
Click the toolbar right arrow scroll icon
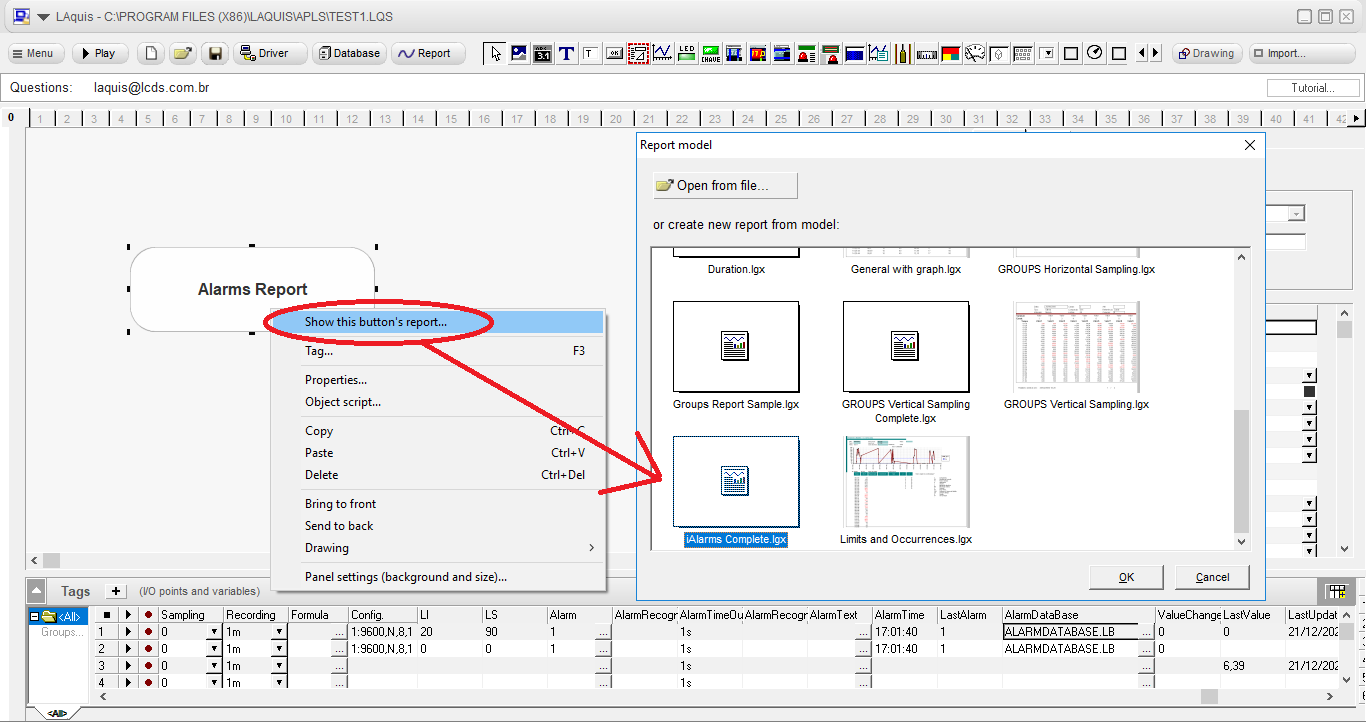click(x=1156, y=53)
